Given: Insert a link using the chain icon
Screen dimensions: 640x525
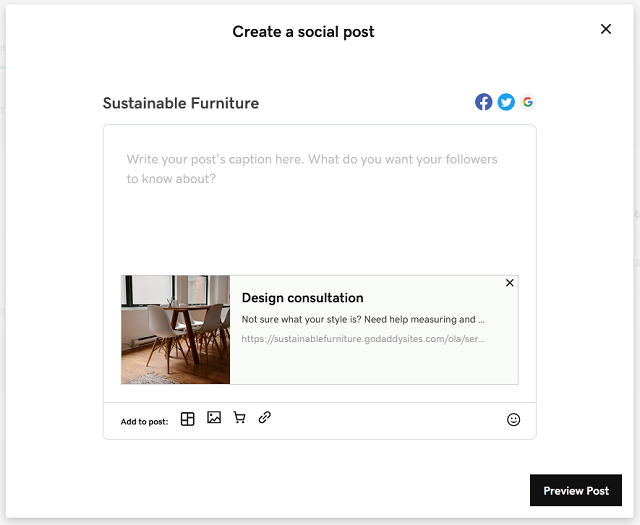Looking at the screenshot, I should (264, 418).
